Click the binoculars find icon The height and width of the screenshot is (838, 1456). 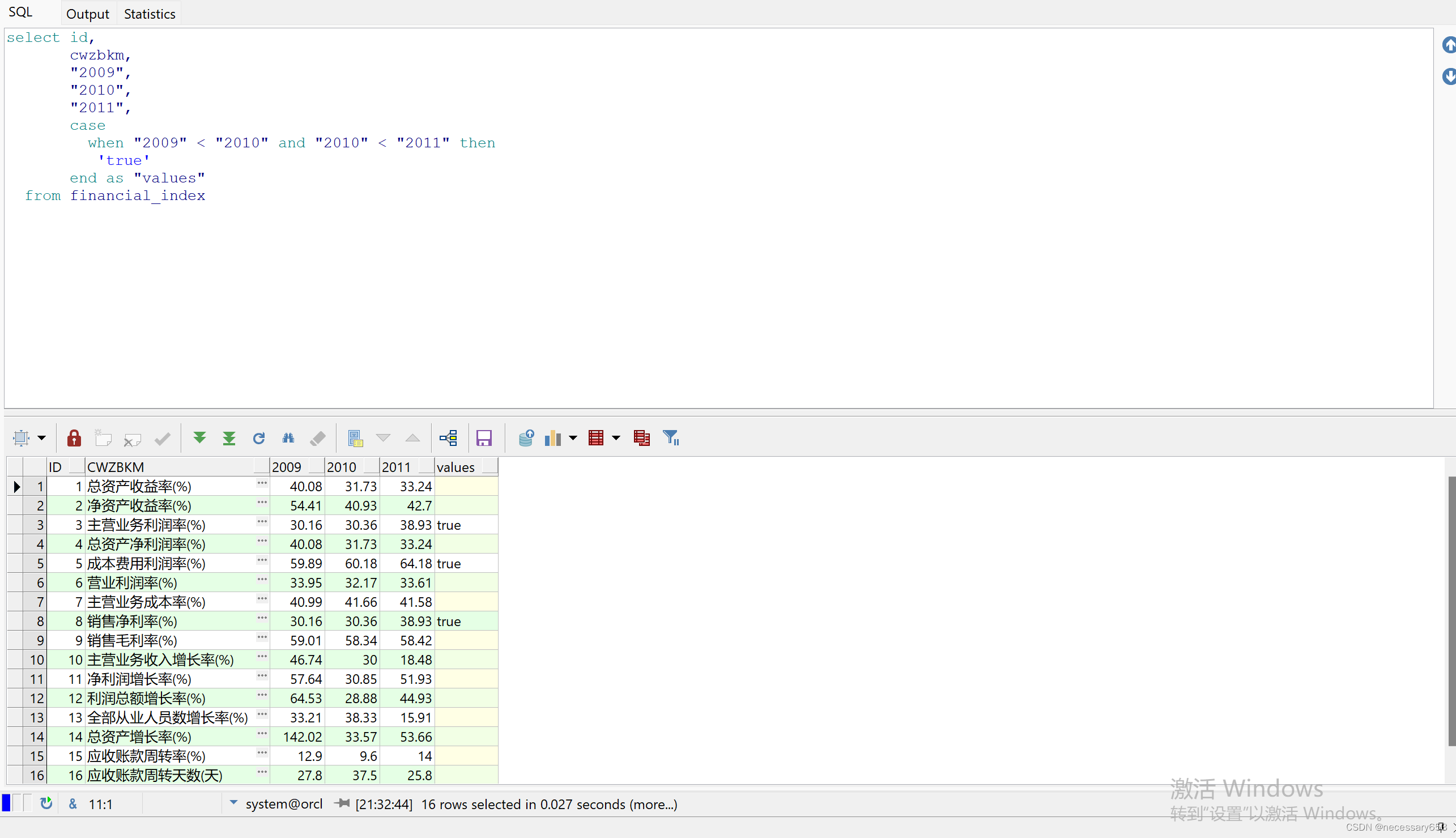tap(288, 439)
